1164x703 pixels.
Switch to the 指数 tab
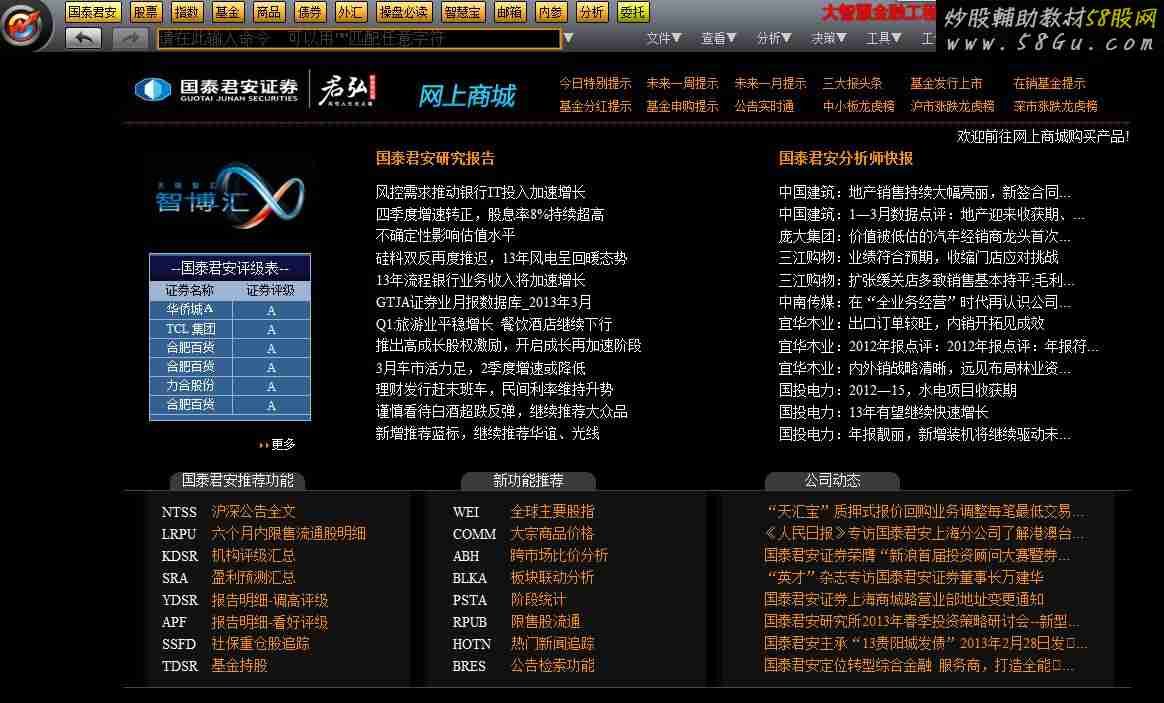[x=186, y=12]
